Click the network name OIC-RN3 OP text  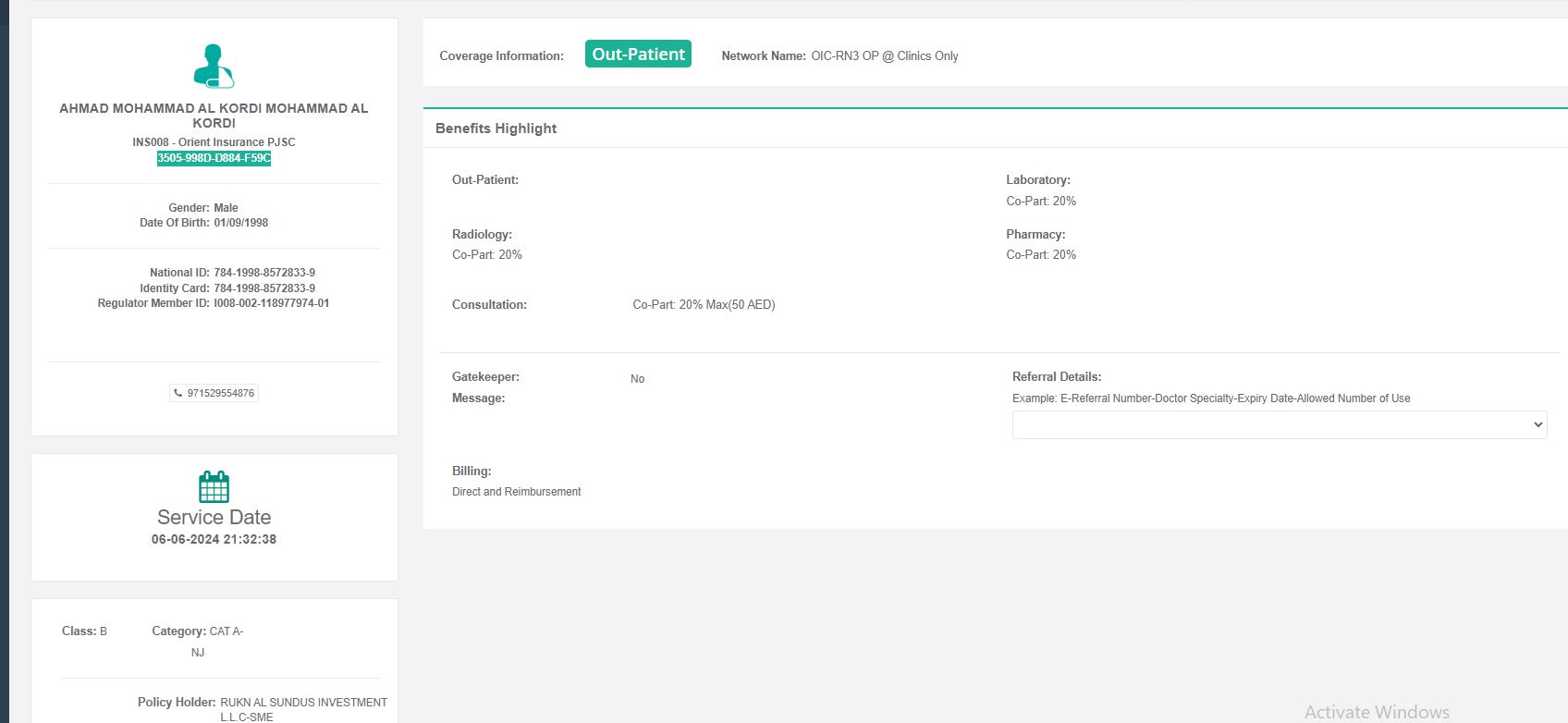pyautogui.click(x=884, y=56)
